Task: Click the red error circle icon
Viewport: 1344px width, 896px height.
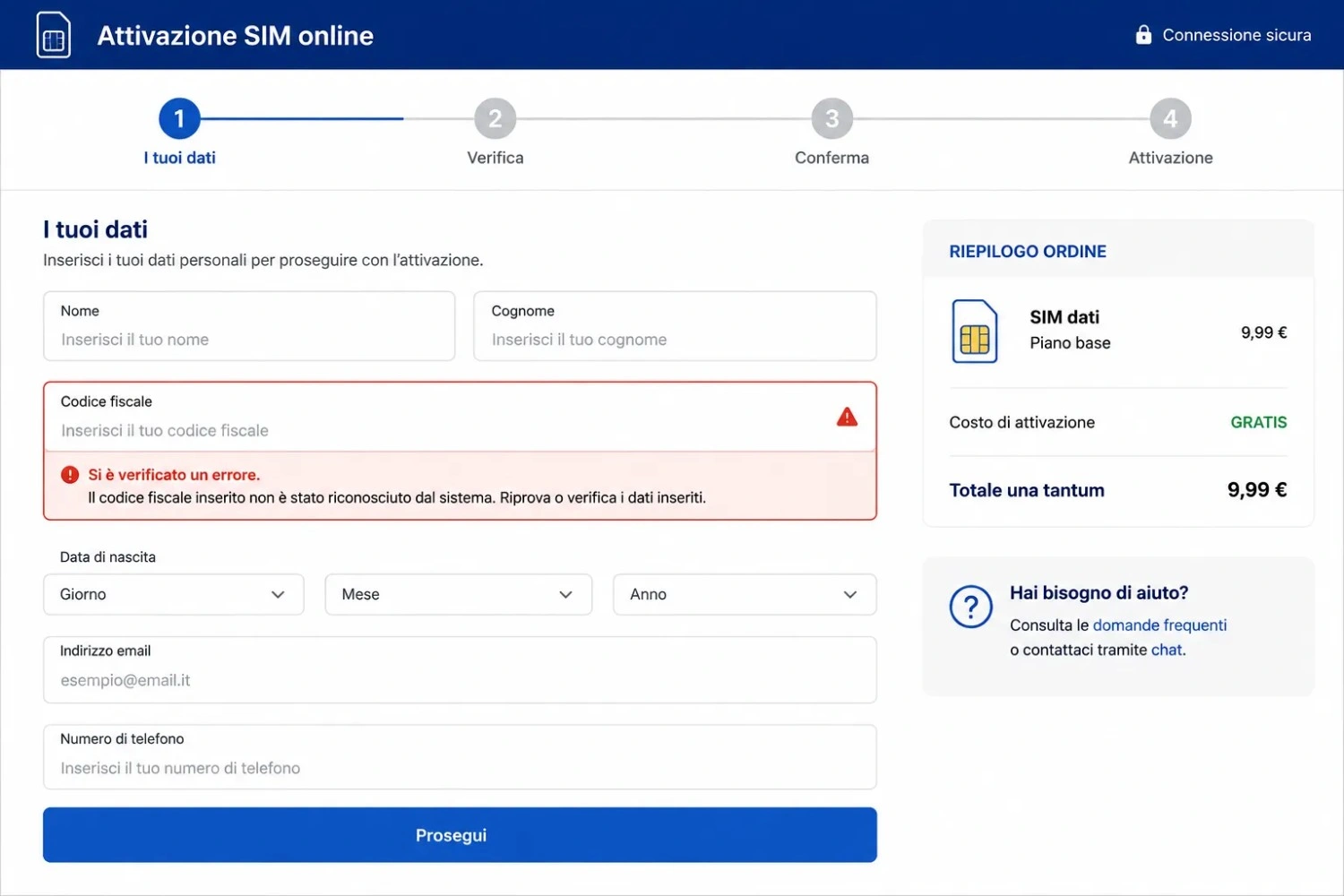Action: tap(70, 475)
